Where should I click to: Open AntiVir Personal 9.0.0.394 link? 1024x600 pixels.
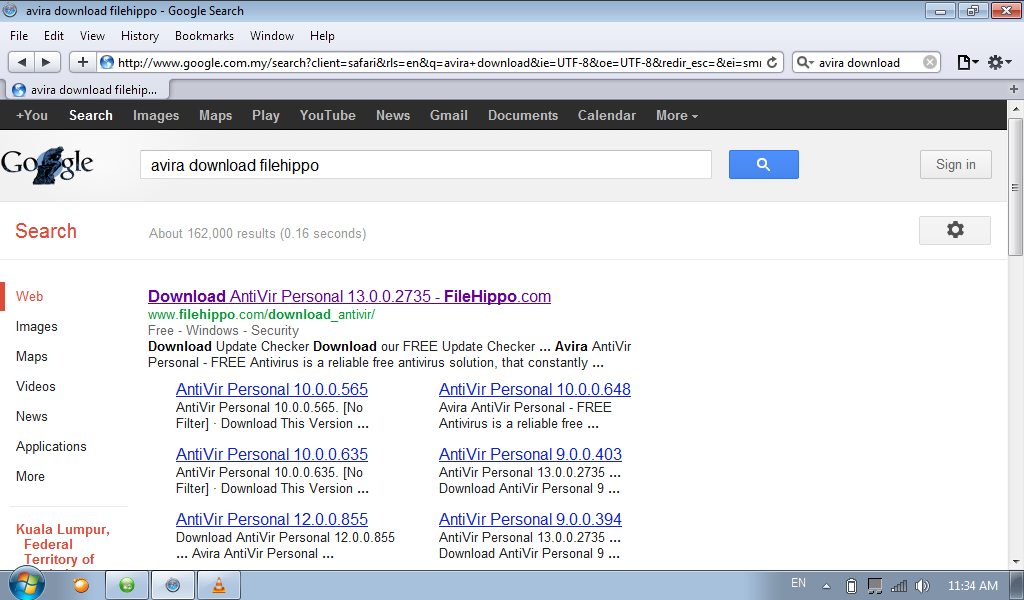tap(530, 520)
